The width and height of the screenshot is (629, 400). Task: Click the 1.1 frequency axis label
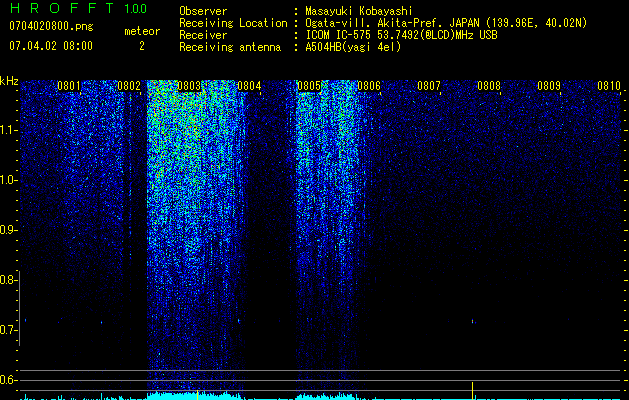(x=8, y=130)
